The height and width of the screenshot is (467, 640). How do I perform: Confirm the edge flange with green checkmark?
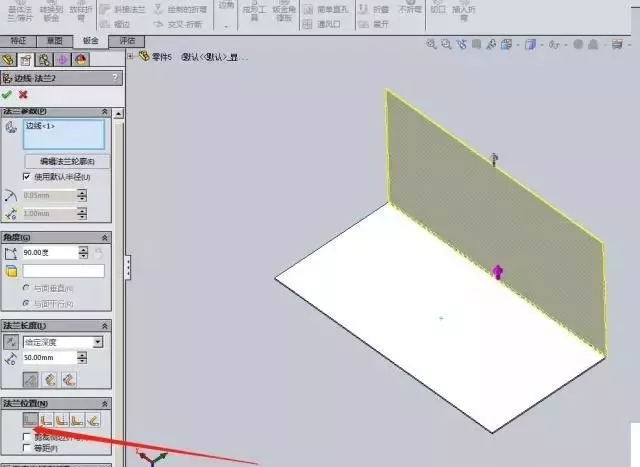(8, 95)
